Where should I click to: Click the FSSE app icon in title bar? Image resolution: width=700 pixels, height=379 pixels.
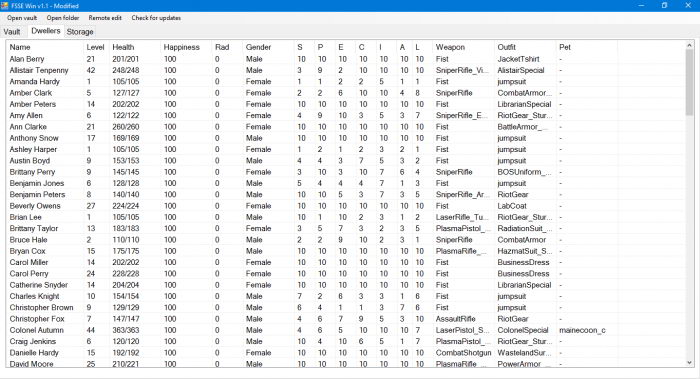pyautogui.click(x=4, y=6)
